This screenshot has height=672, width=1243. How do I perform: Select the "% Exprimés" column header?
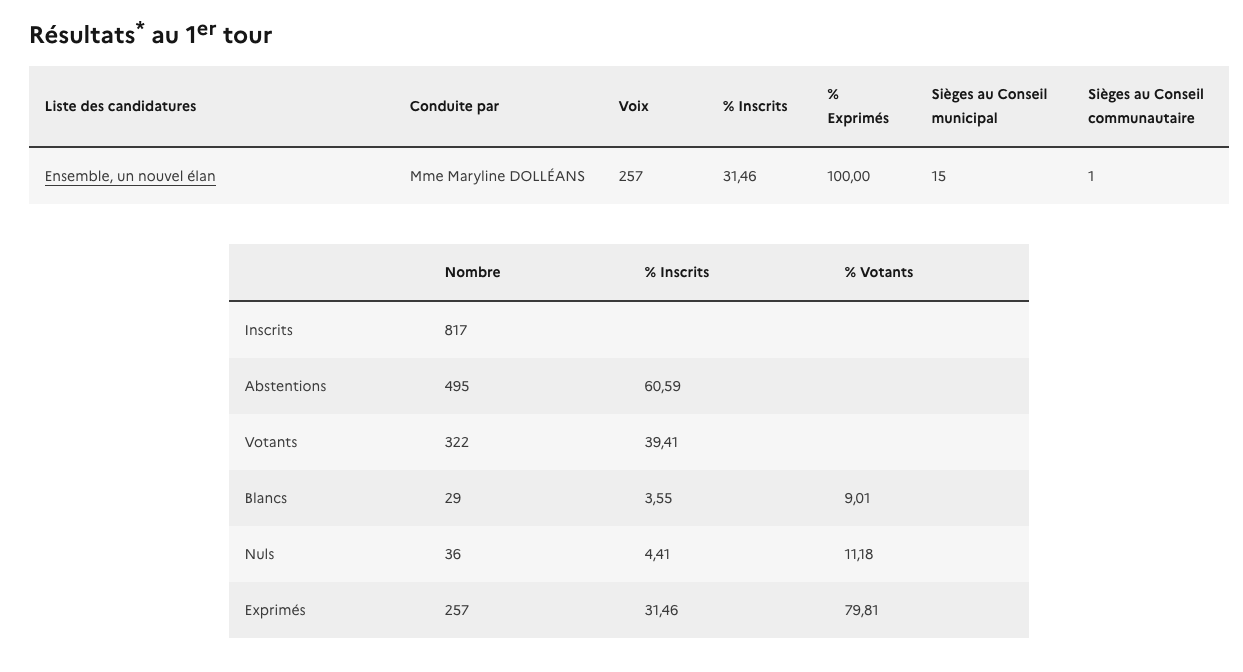point(857,106)
